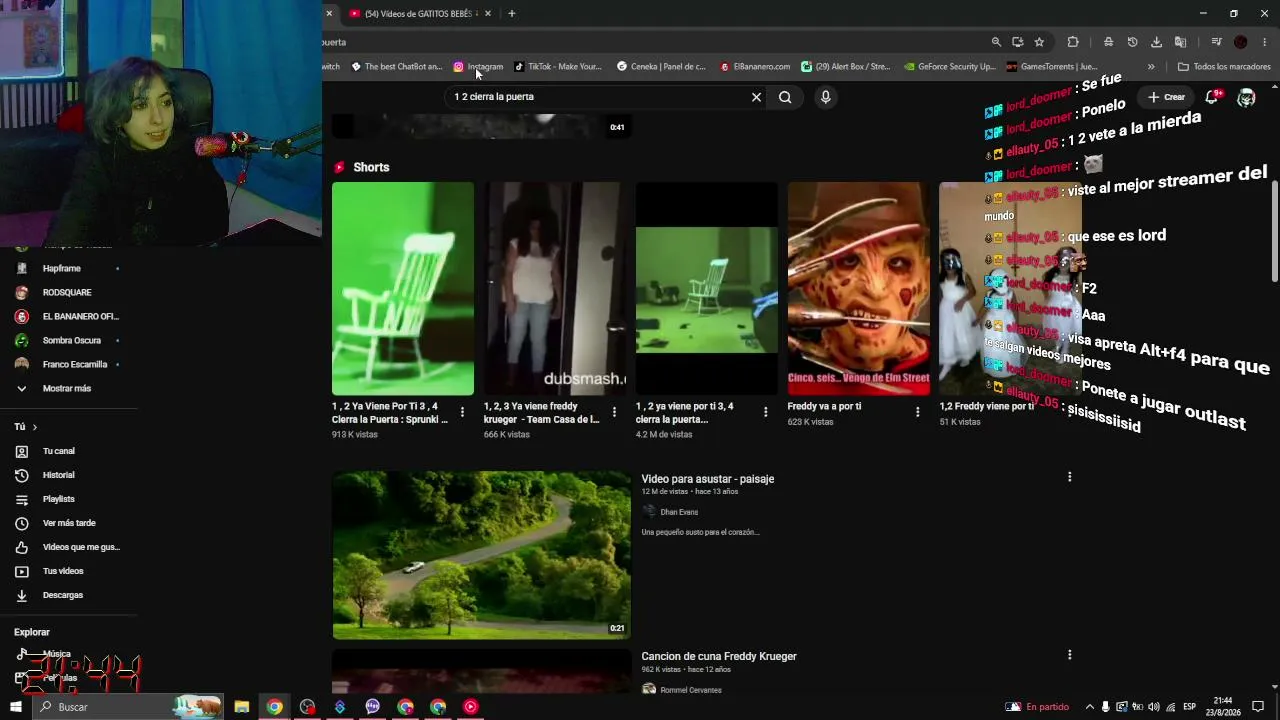1280x720 pixels.
Task: Open the YouTube account avatar menu
Action: (1246, 97)
